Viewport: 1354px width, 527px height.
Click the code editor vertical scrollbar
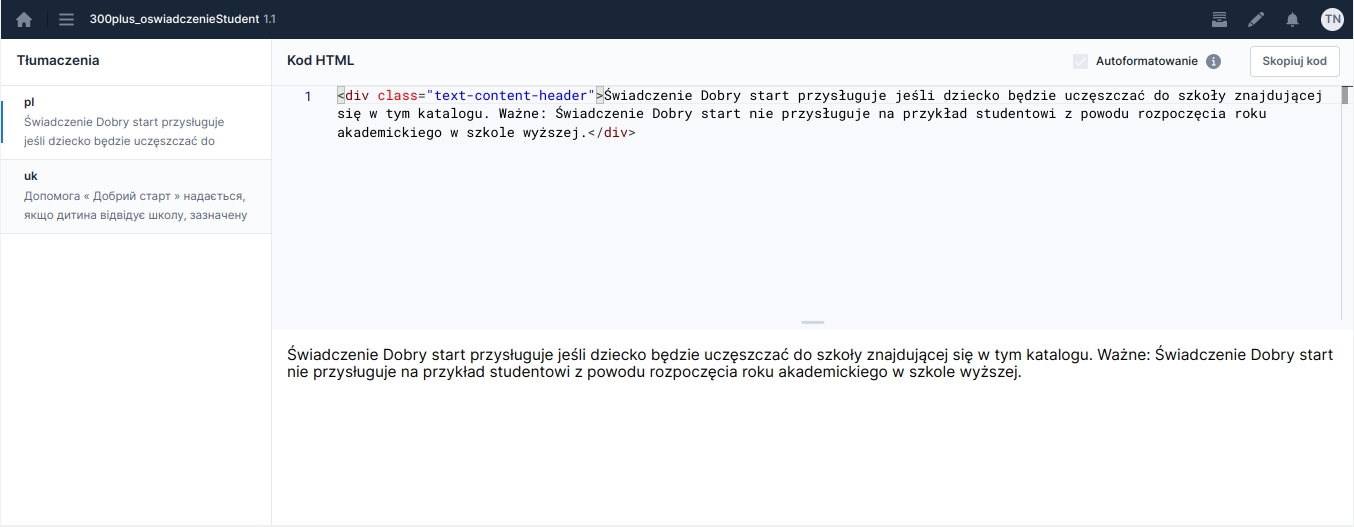(x=1345, y=97)
